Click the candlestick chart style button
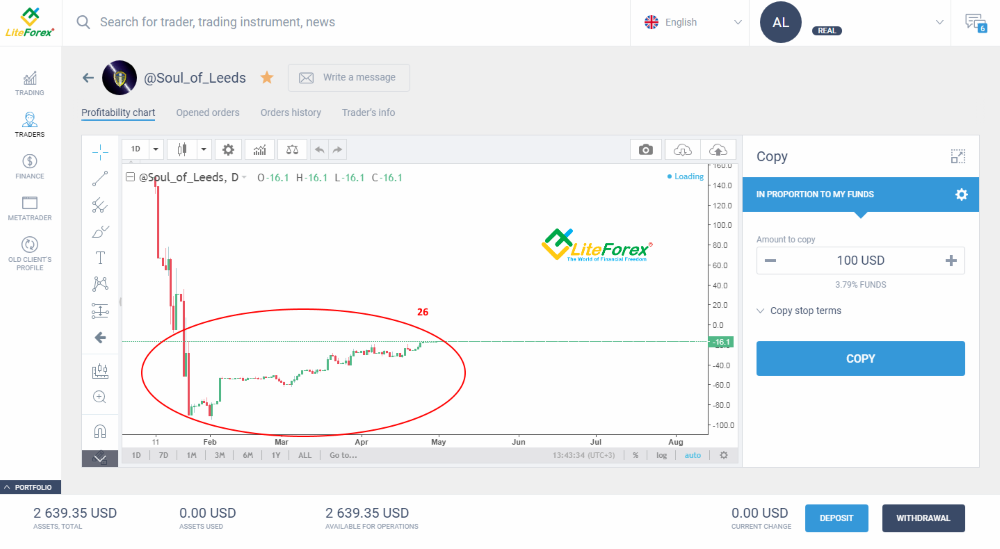 [182, 149]
